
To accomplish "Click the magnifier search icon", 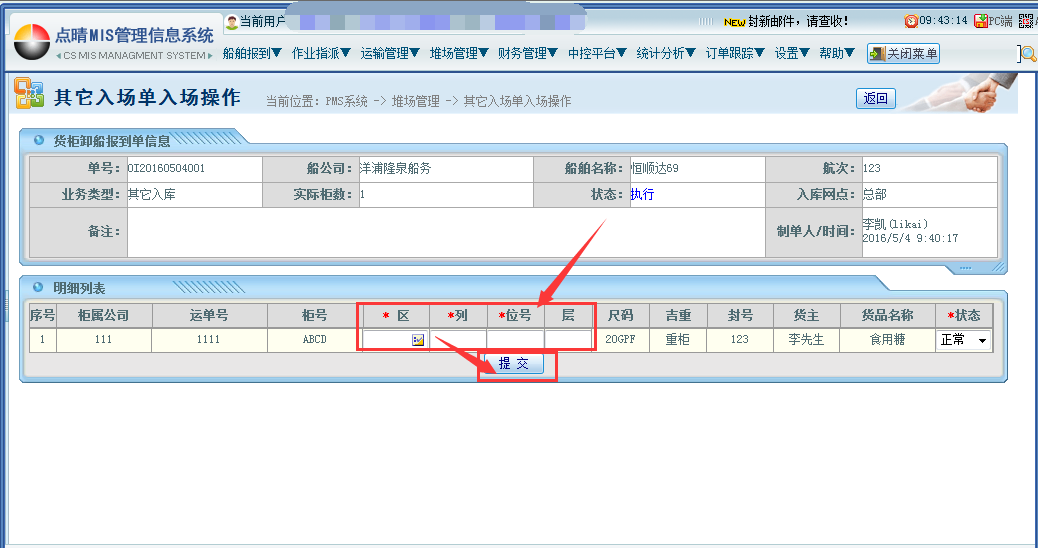I will pos(1027,54).
